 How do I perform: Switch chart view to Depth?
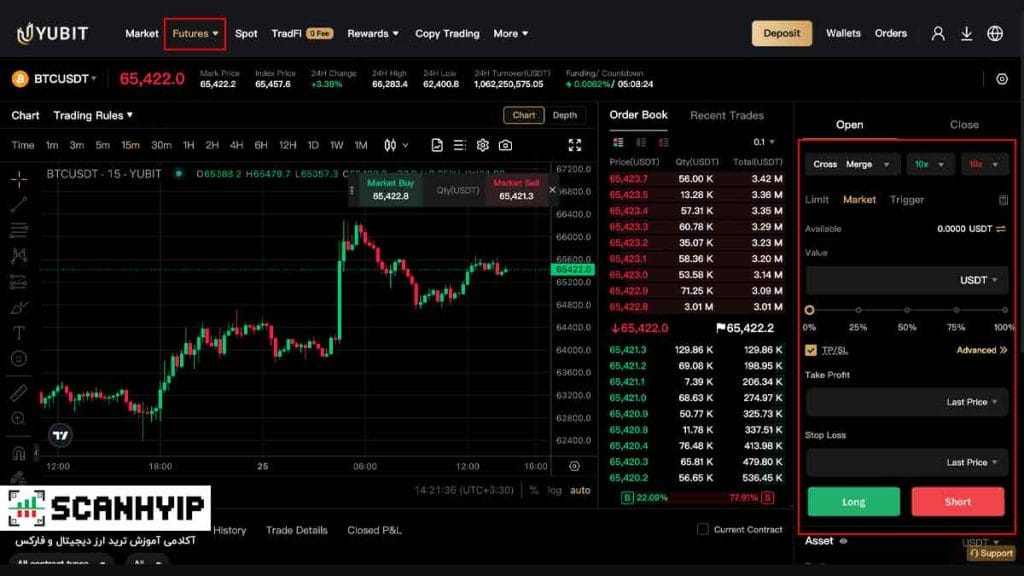pos(565,115)
